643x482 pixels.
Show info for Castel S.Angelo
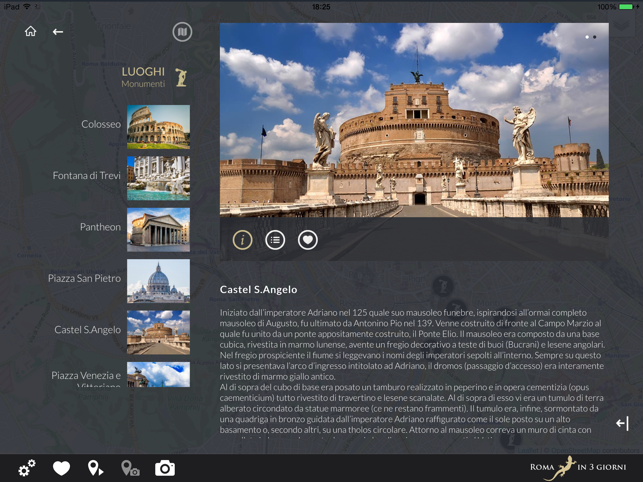242,240
